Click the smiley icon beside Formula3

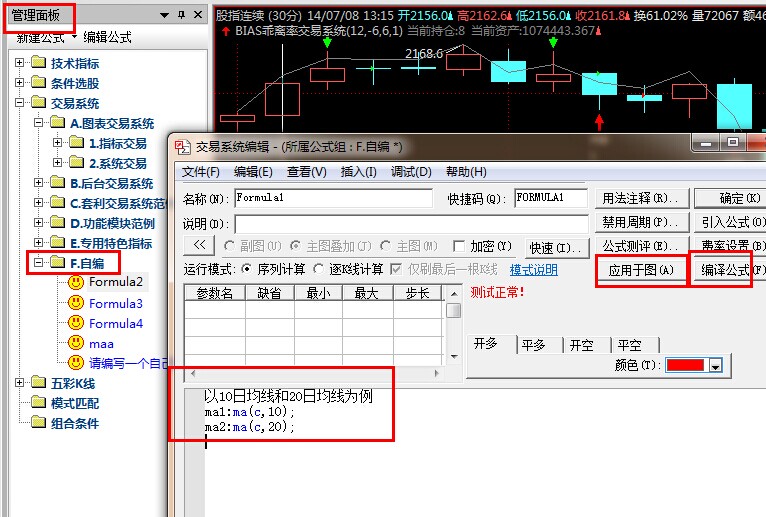[x=76, y=303]
